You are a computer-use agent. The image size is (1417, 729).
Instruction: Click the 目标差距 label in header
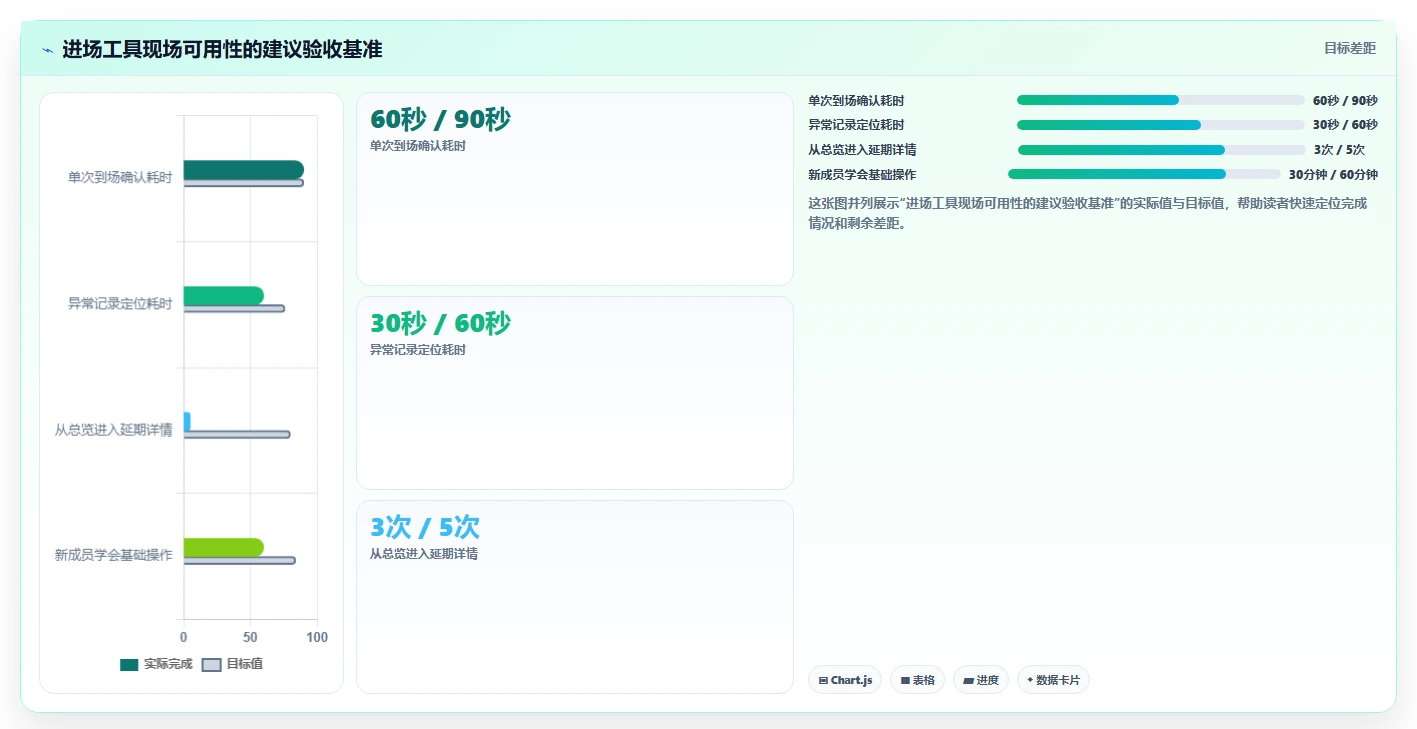click(1350, 49)
